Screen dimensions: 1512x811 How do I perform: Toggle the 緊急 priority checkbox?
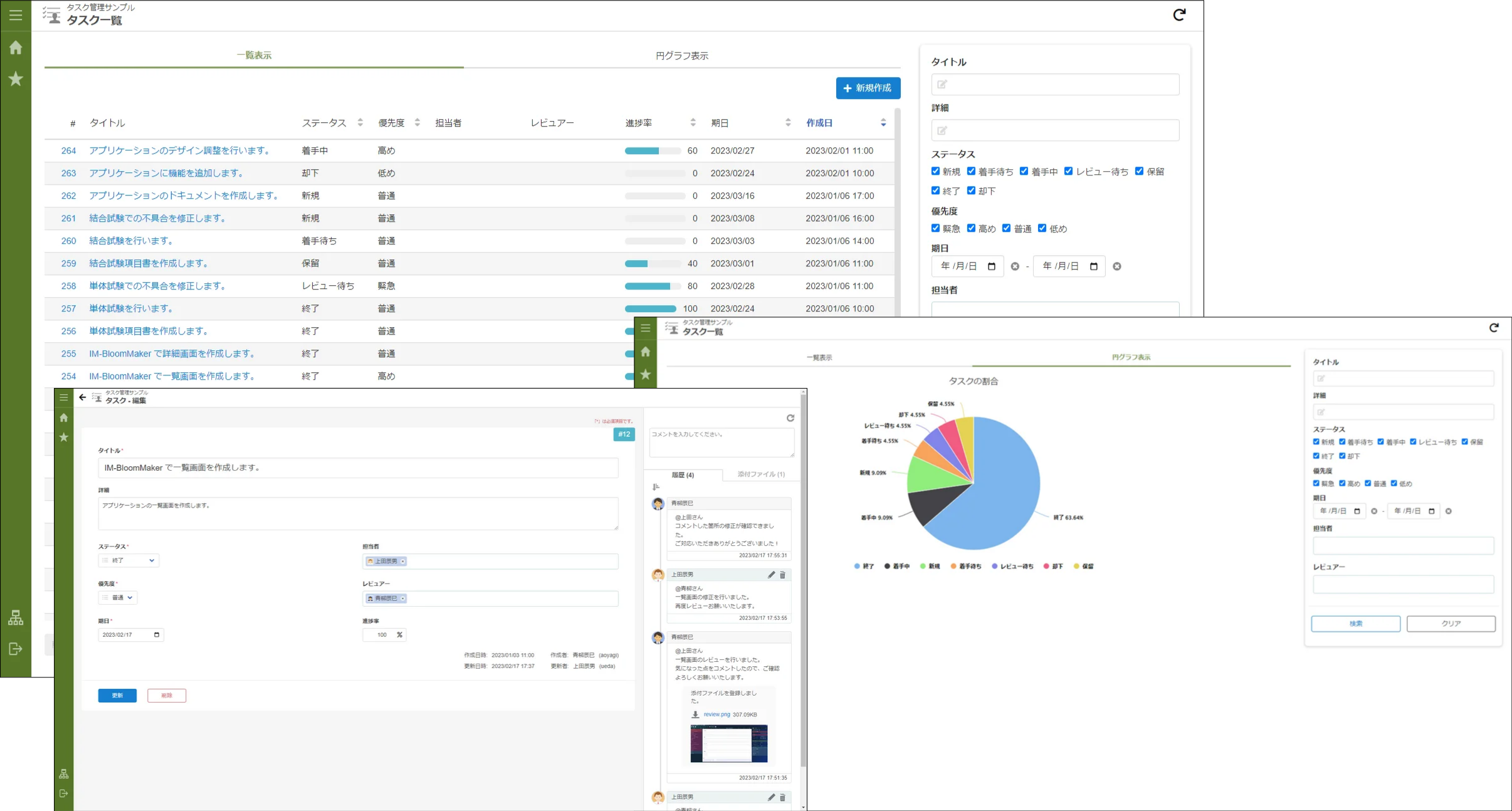(935, 228)
